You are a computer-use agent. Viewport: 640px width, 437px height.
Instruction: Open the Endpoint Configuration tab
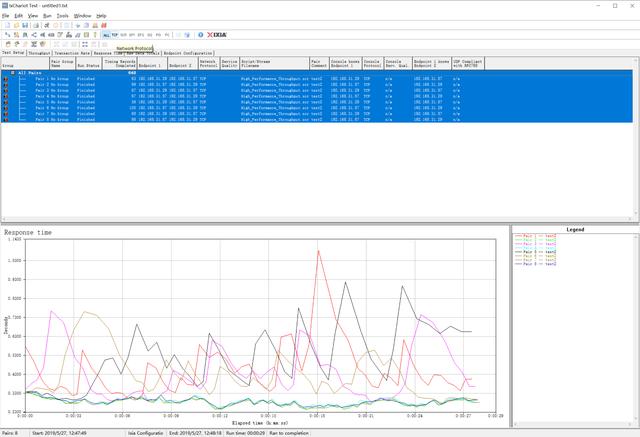[188, 53]
